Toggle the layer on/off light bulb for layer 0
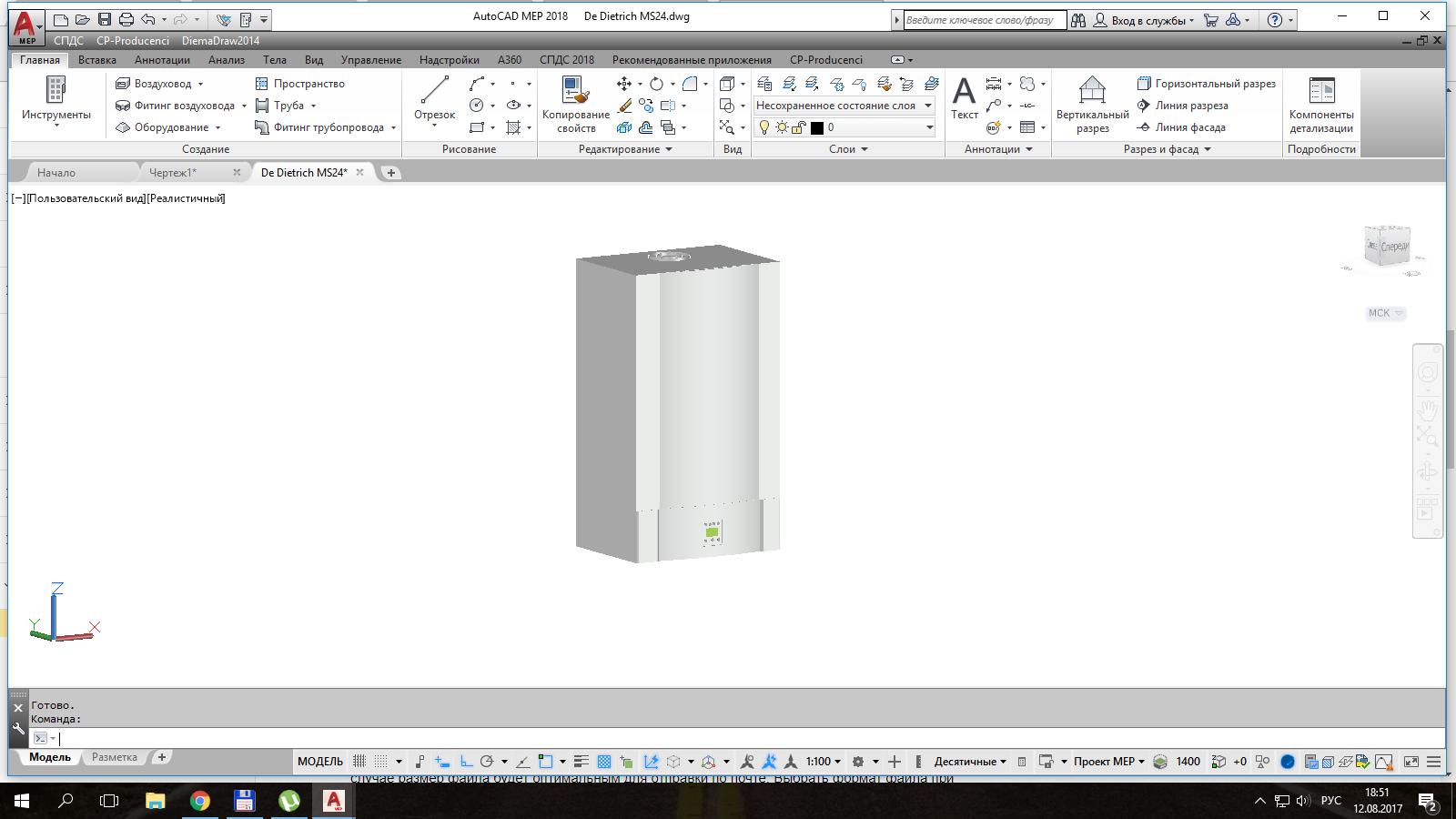 764,127
